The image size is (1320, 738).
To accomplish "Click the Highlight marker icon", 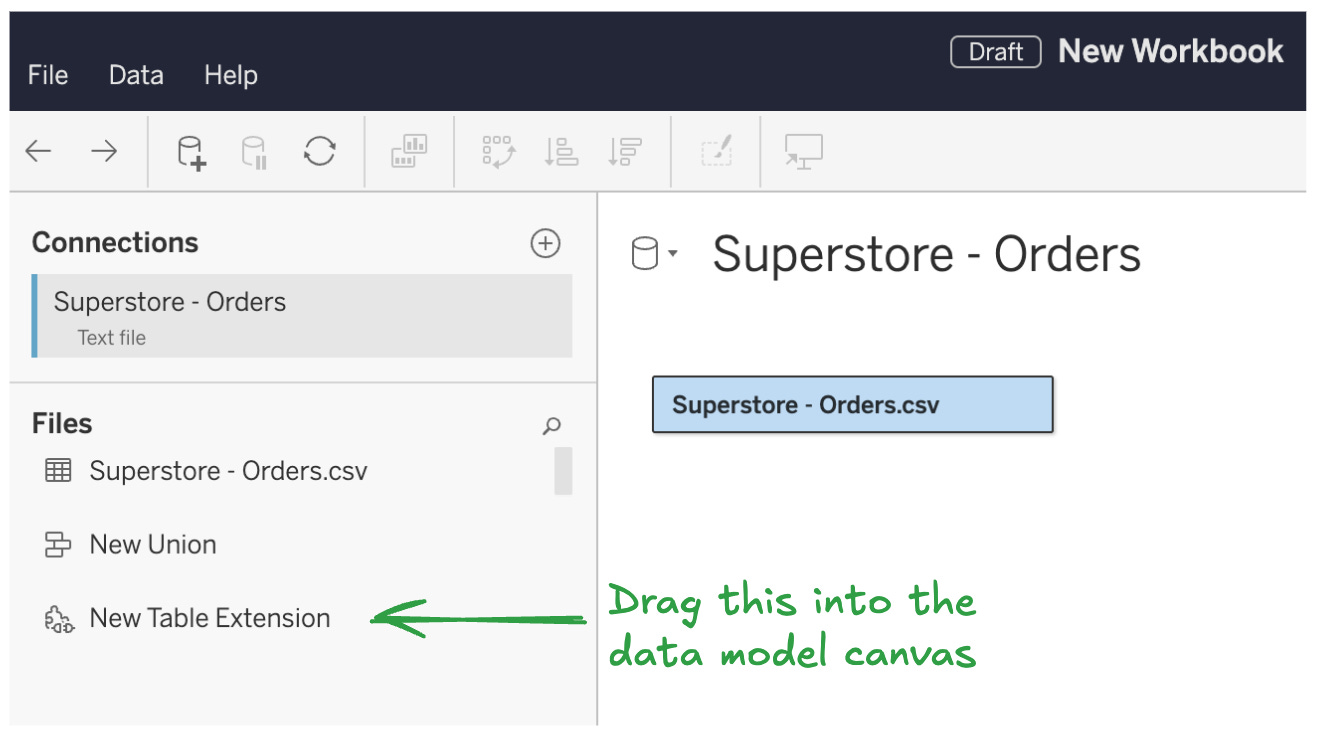I will tap(716, 152).
